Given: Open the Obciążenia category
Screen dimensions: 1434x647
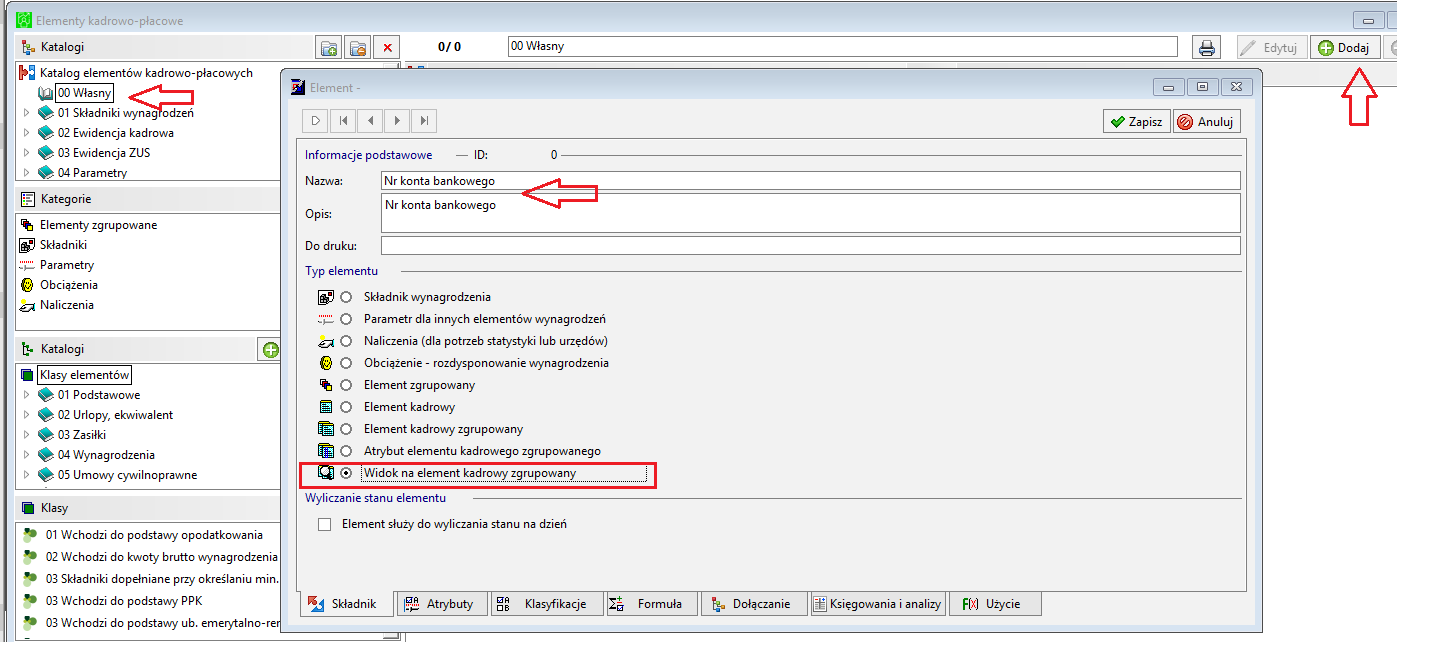Looking at the screenshot, I should coord(69,285).
